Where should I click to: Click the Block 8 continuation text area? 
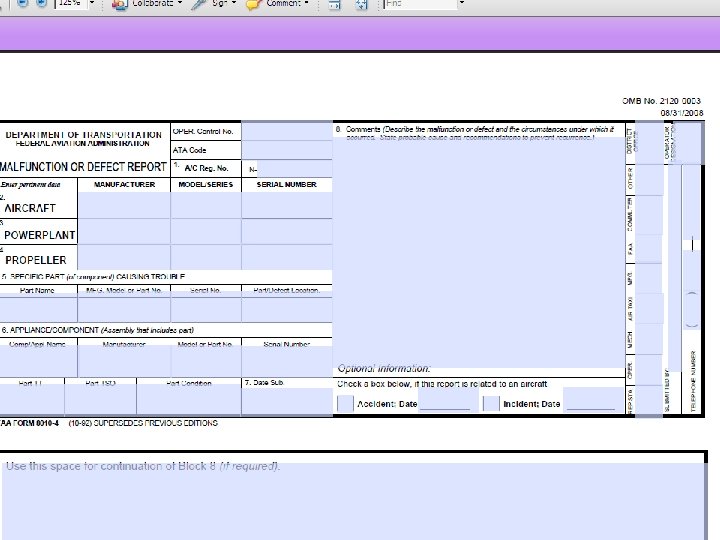[x=353, y=501]
